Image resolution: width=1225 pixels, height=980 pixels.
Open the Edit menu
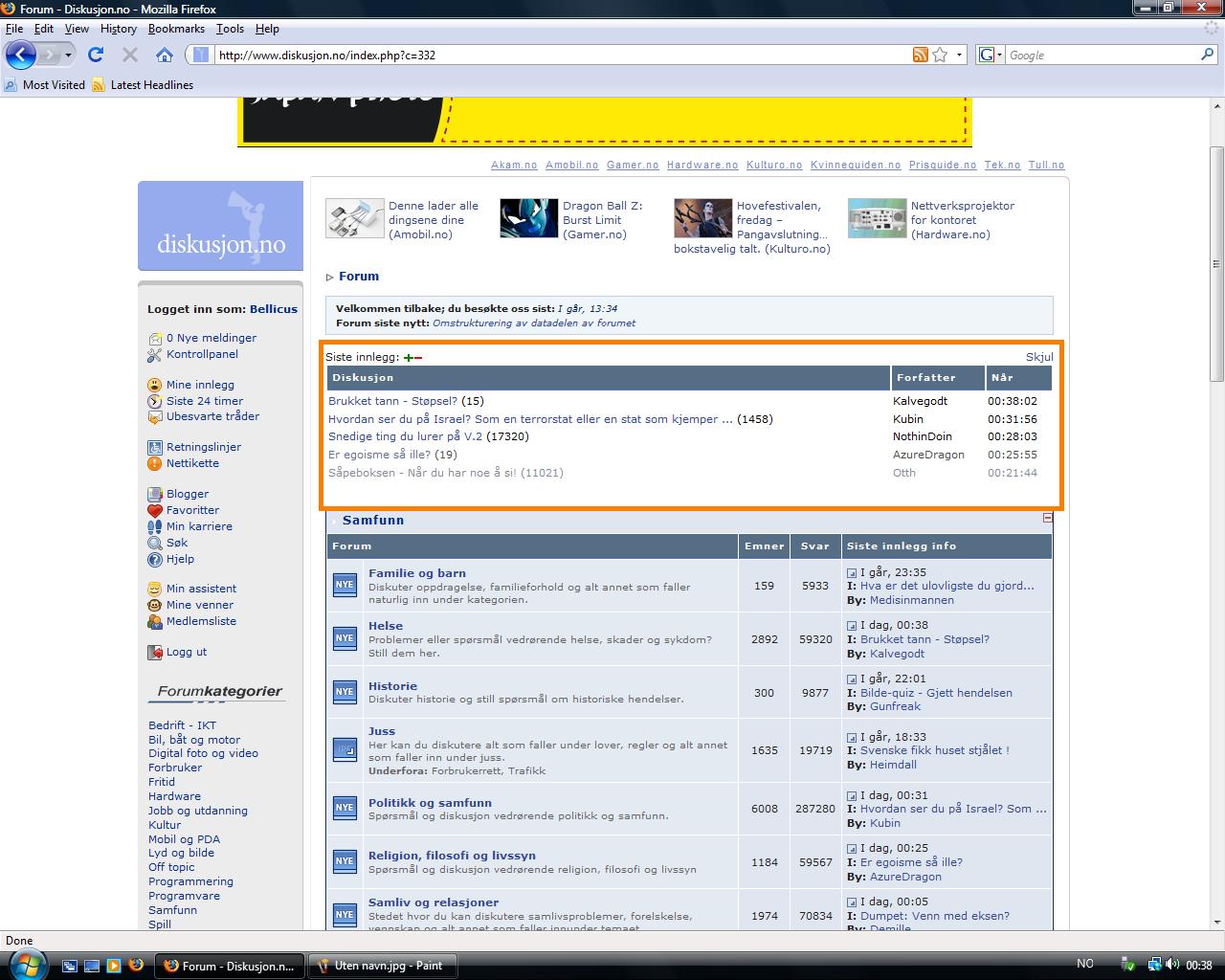click(44, 29)
